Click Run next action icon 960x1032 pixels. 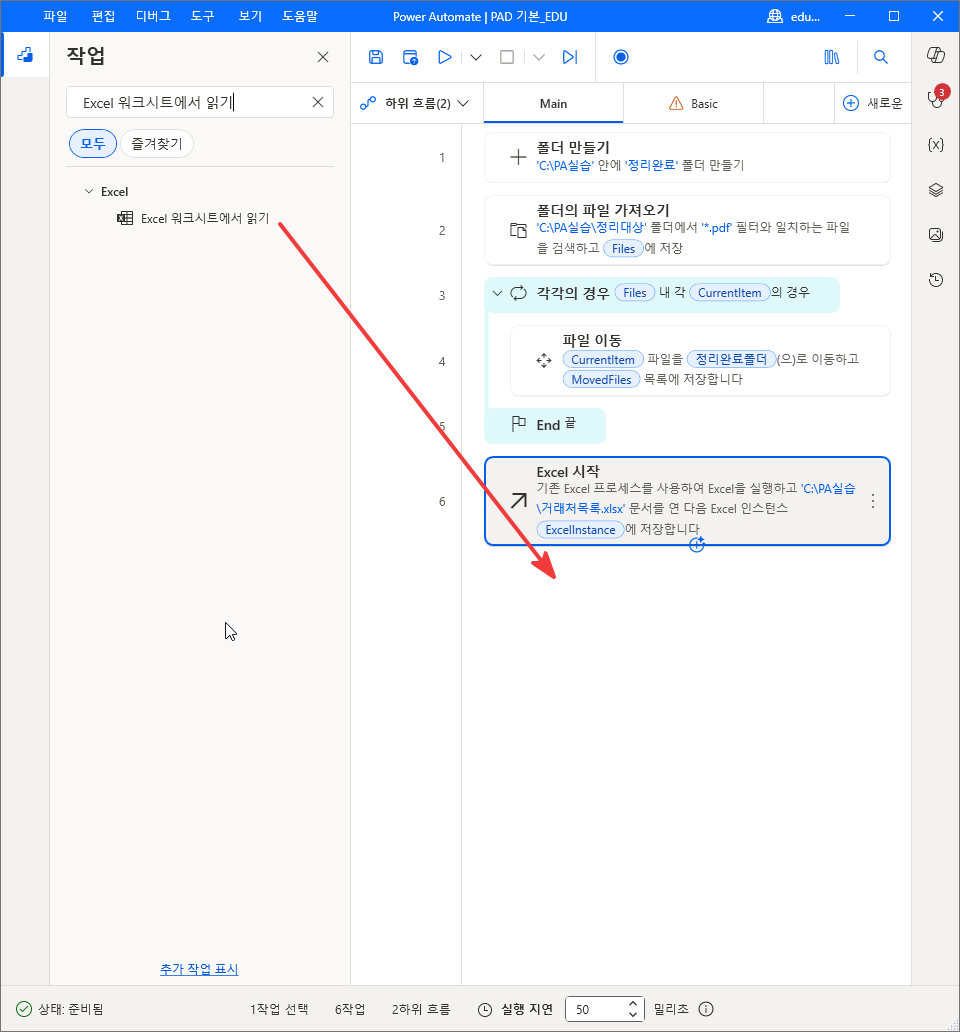tap(570, 57)
